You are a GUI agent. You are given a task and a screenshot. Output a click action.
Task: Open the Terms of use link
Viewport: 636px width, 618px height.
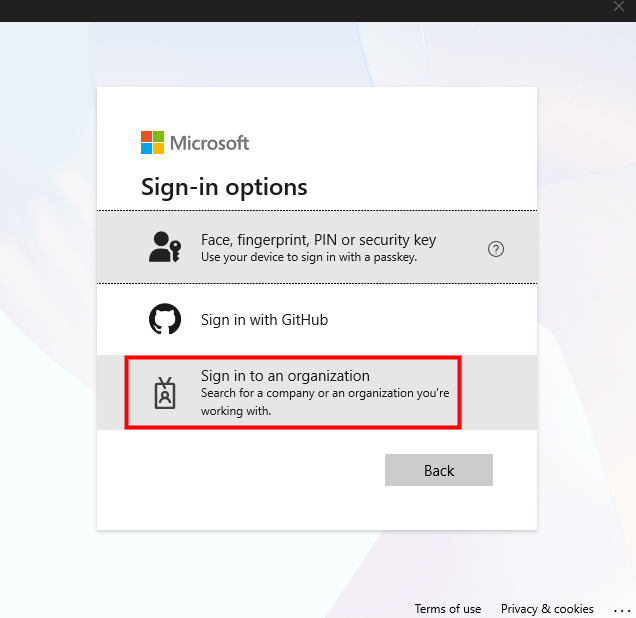click(448, 609)
